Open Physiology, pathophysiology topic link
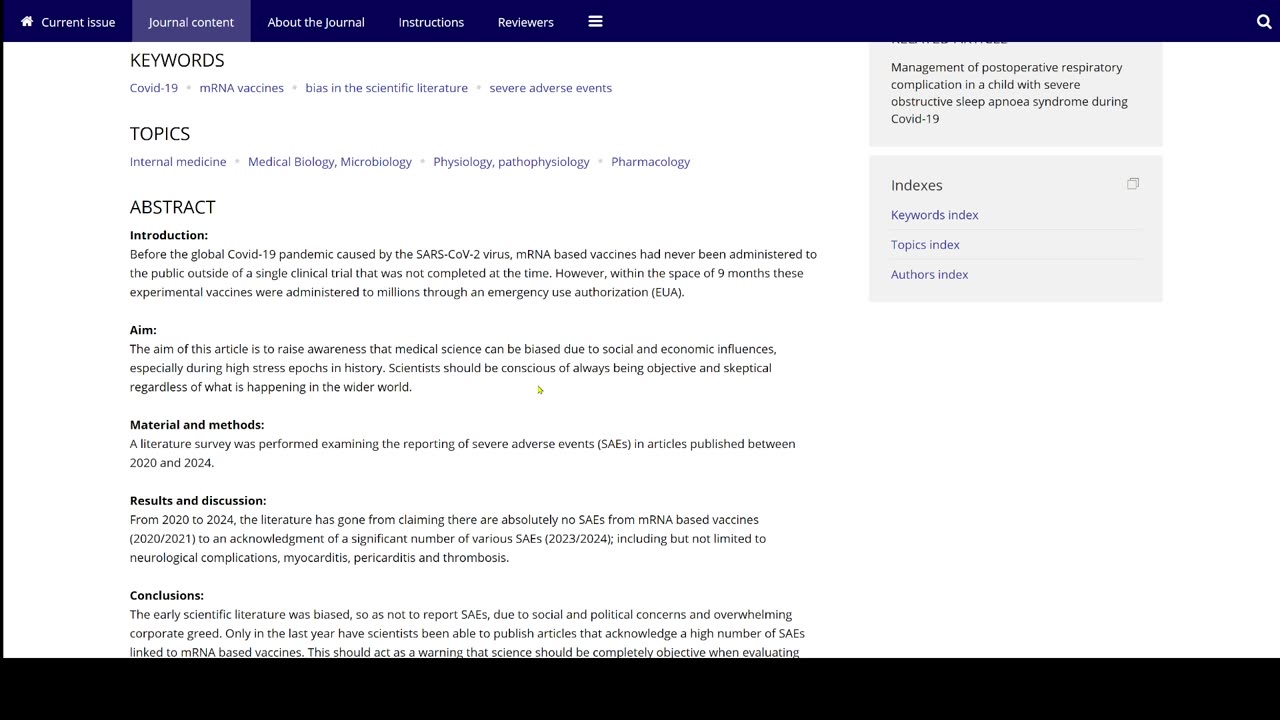 click(511, 162)
